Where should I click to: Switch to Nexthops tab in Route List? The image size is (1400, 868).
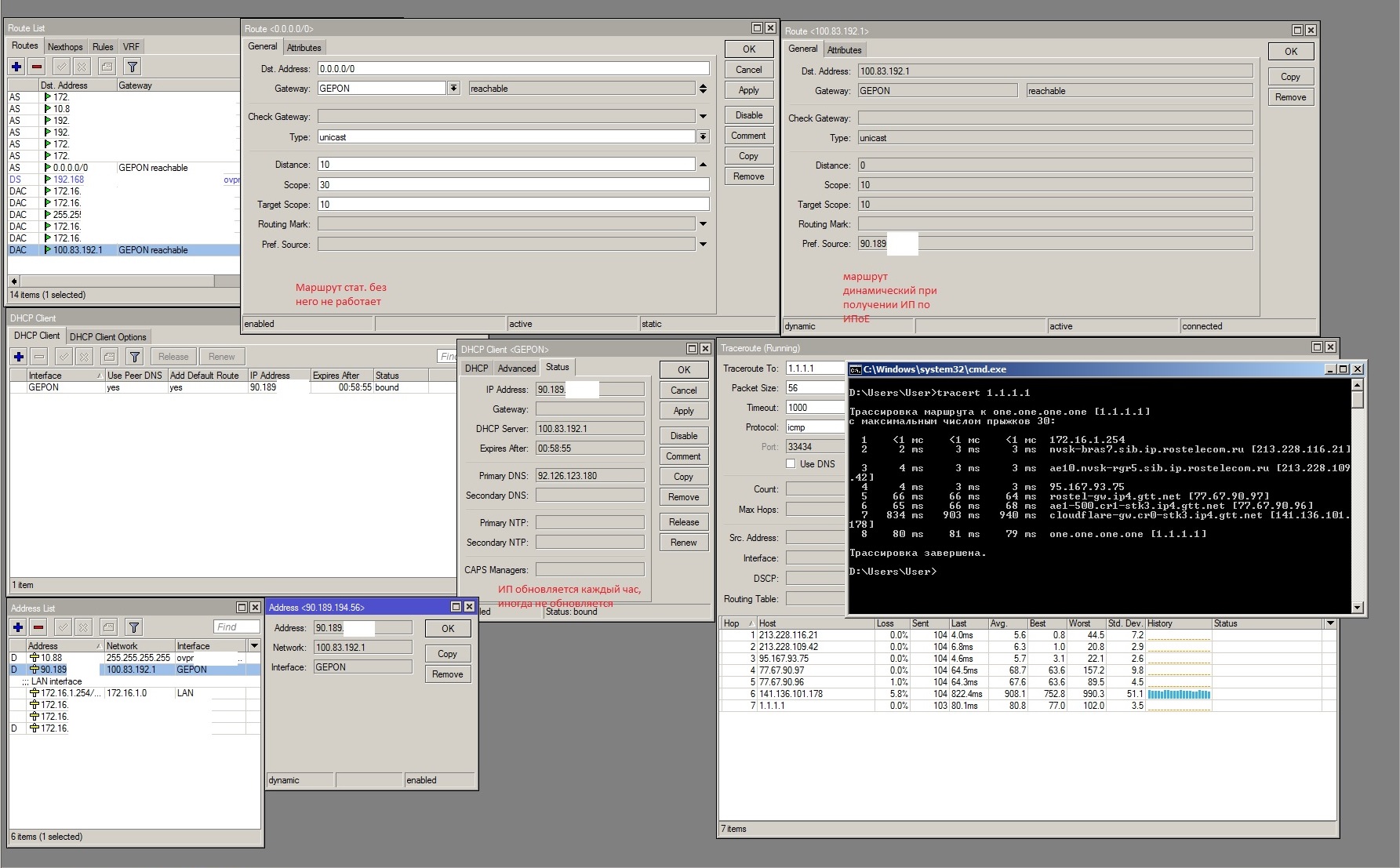(65, 47)
